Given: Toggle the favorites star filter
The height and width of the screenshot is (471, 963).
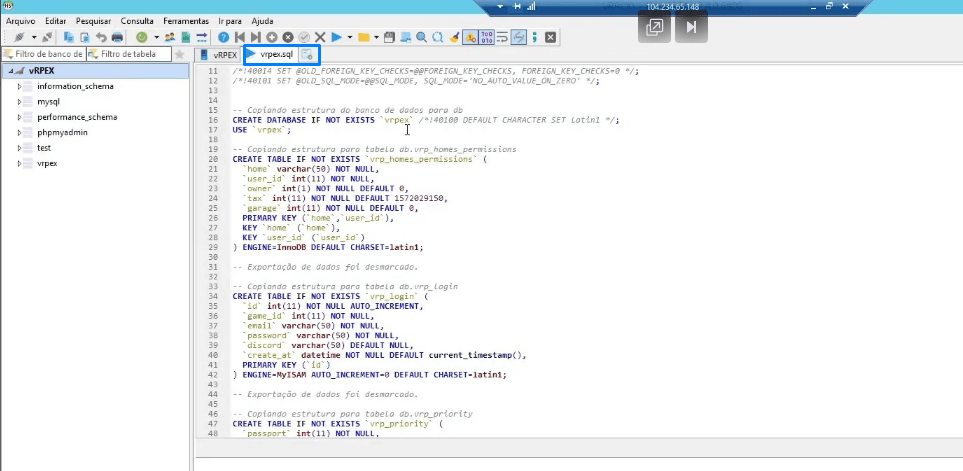Looking at the screenshot, I should click(179, 55).
